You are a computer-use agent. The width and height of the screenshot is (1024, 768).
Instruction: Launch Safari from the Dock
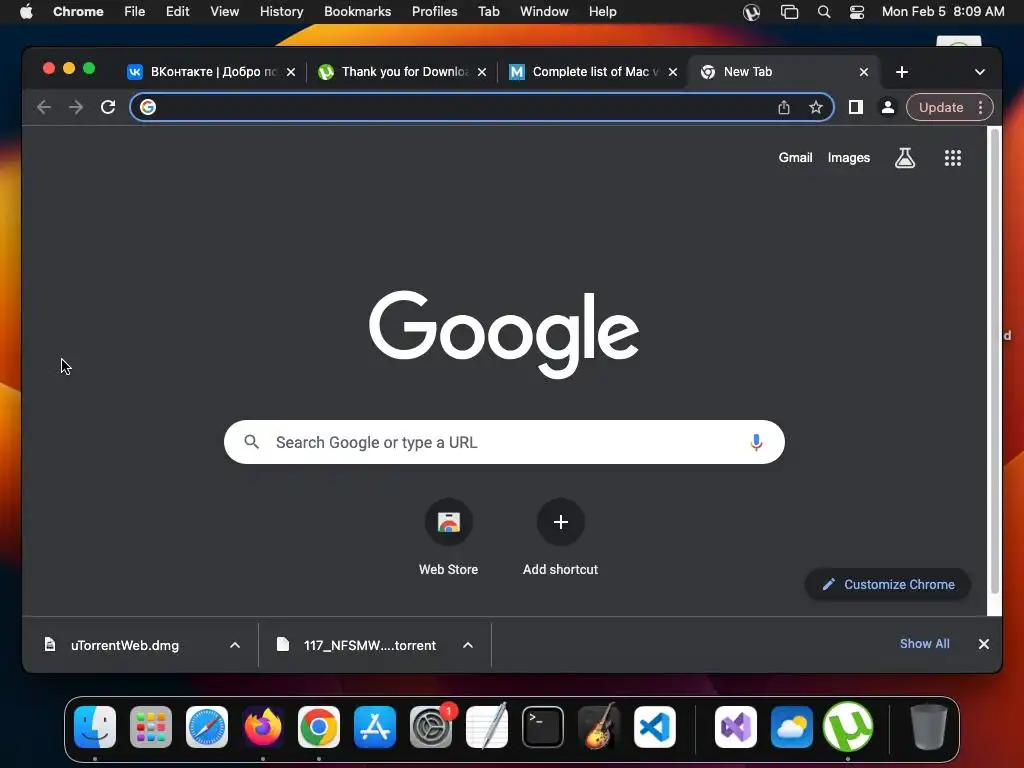click(207, 727)
